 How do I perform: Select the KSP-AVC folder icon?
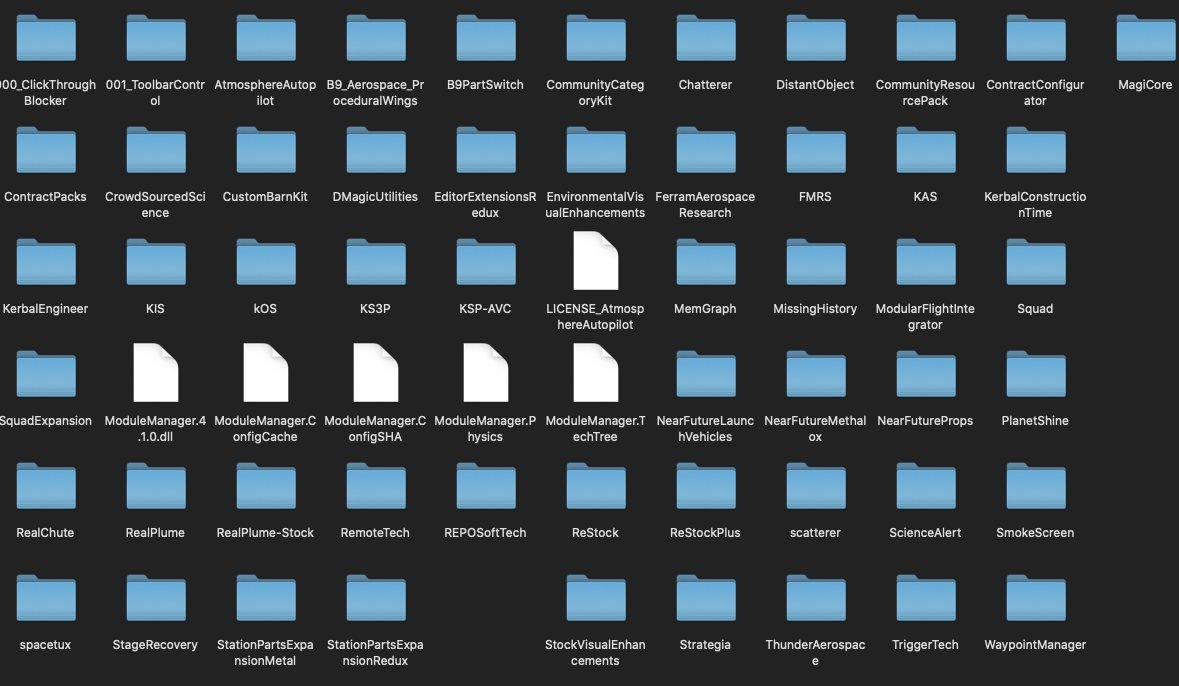486,262
